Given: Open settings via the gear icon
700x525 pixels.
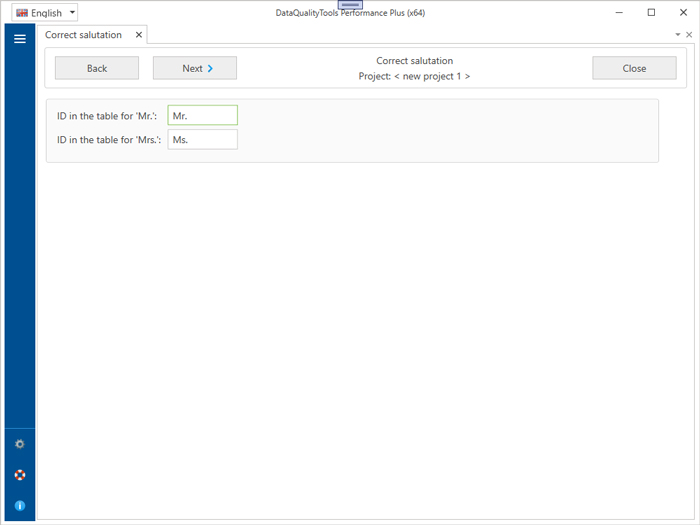Looking at the screenshot, I should [19, 444].
